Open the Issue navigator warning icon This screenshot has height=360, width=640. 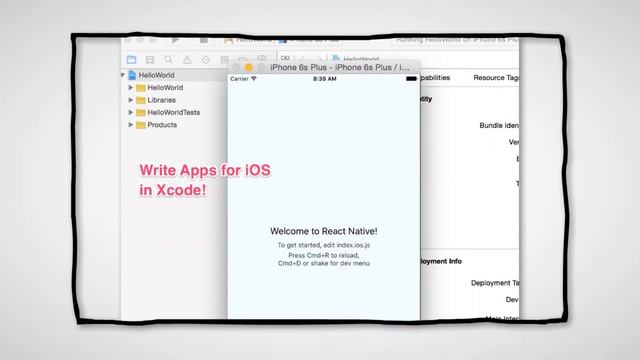(187, 60)
